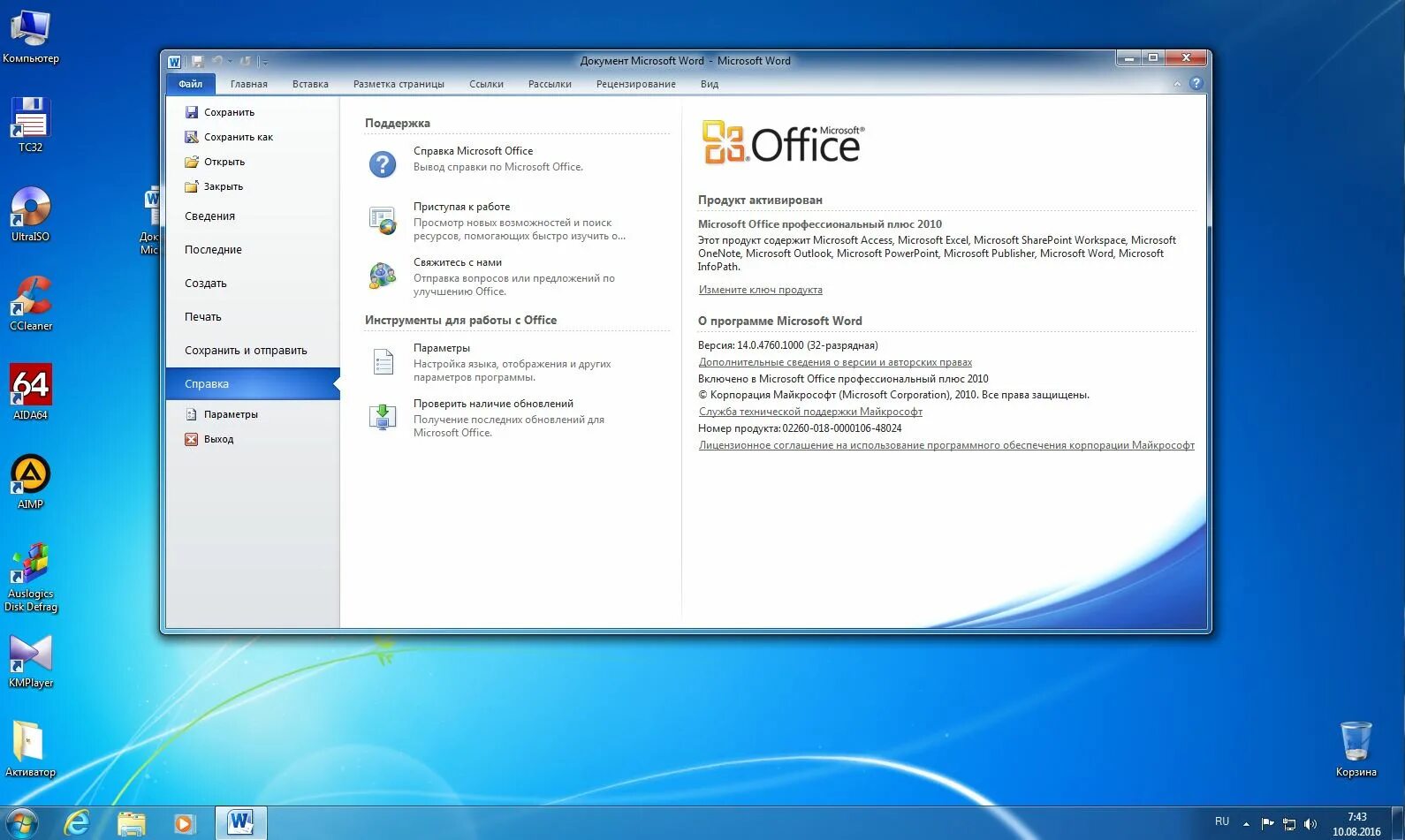This screenshot has width=1405, height=840.
Task: Click the Приступая к работе icon
Action: point(383,220)
